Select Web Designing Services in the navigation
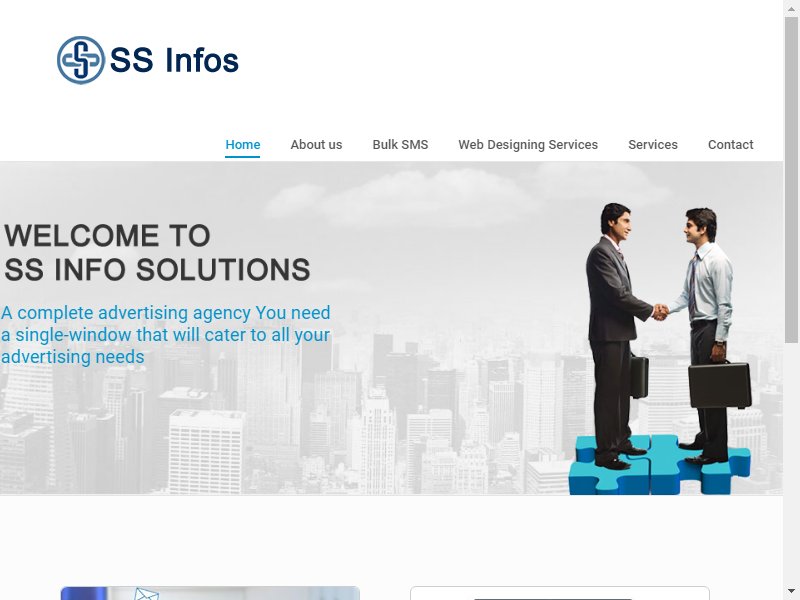800x600 pixels. point(528,145)
